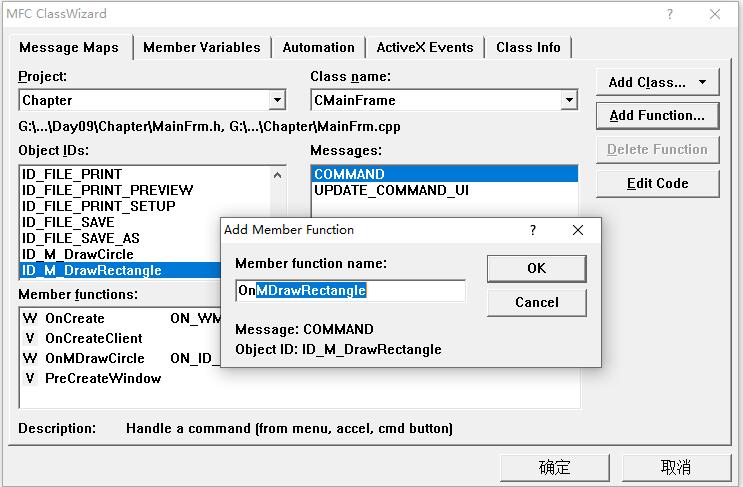Select the ActiveX Events tab
Image resolution: width=743 pixels, height=487 pixels.
(425, 47)
